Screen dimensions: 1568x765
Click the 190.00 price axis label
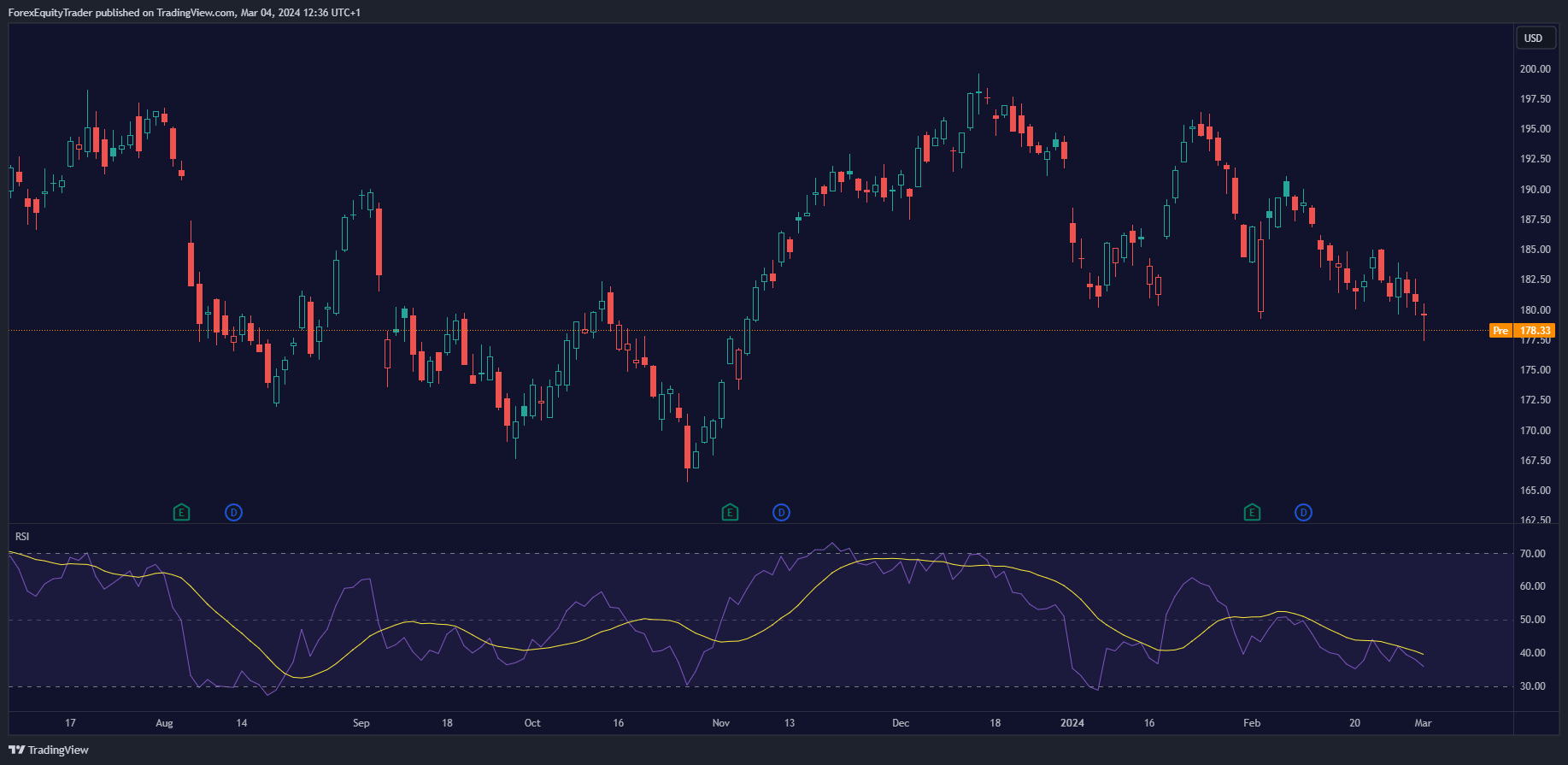pos(1536,190)
